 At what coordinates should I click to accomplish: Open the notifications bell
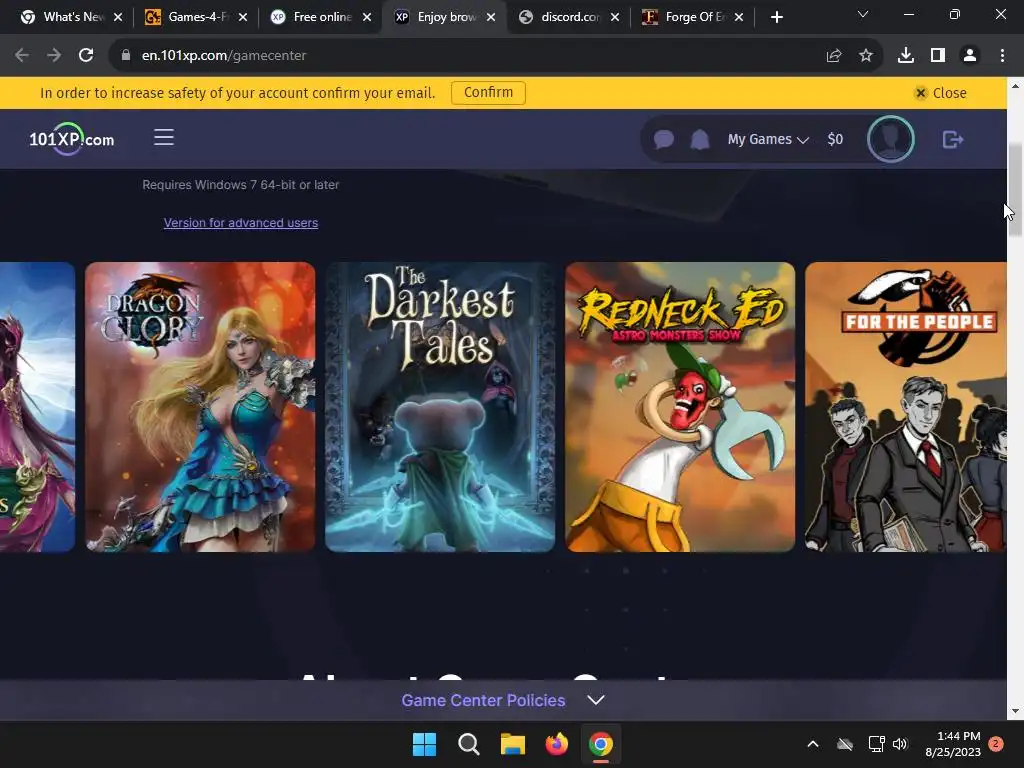[699, 139]
